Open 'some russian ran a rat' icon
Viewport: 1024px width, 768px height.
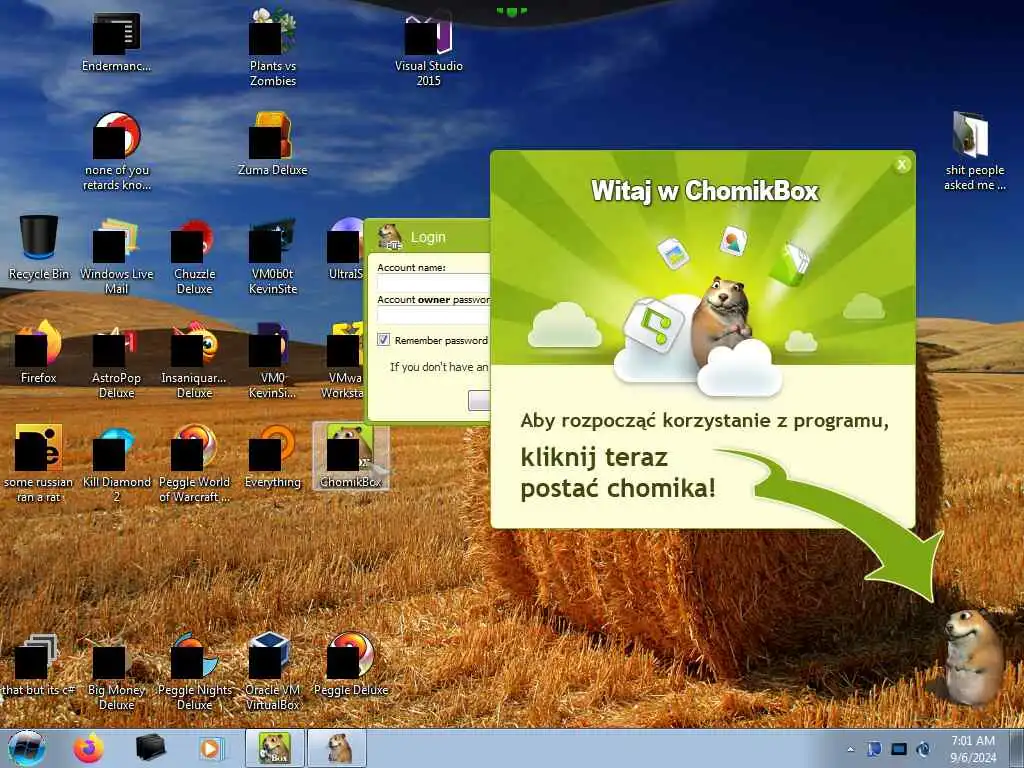[x=39, y=463]
